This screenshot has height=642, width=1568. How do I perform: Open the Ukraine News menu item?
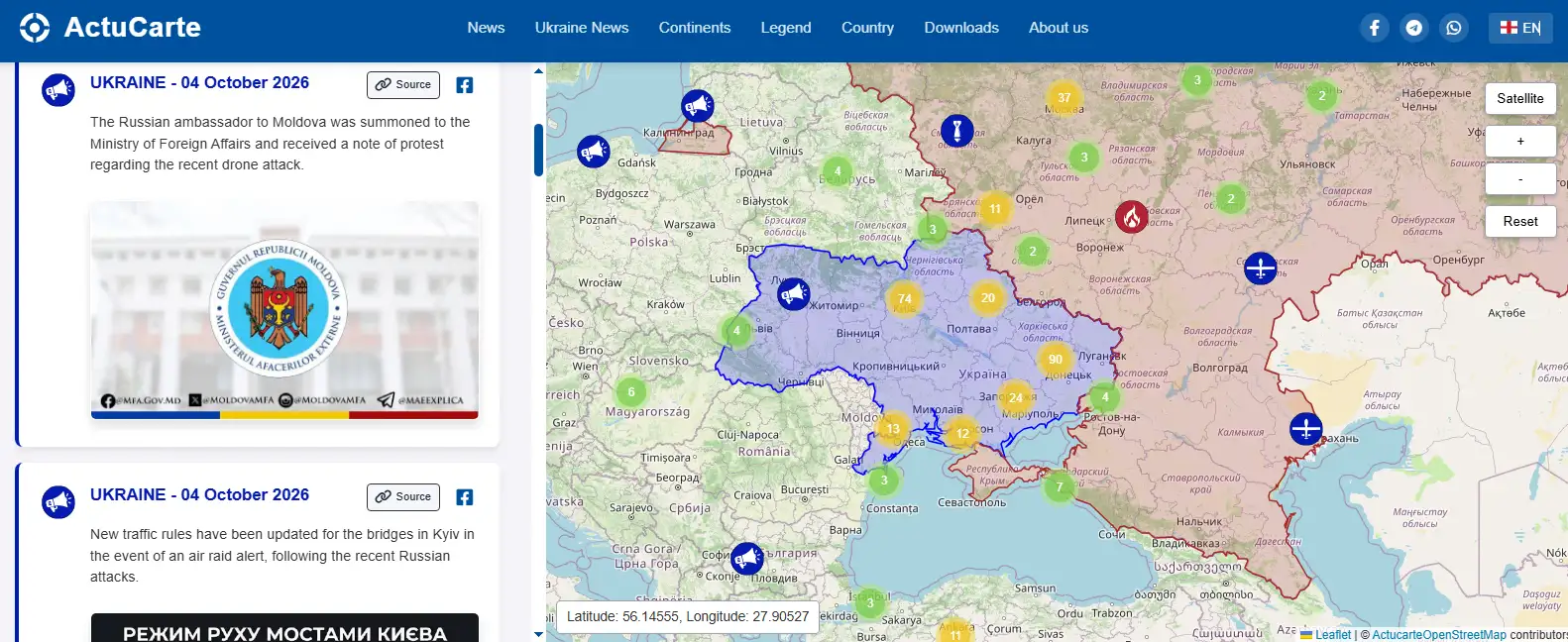582,28
